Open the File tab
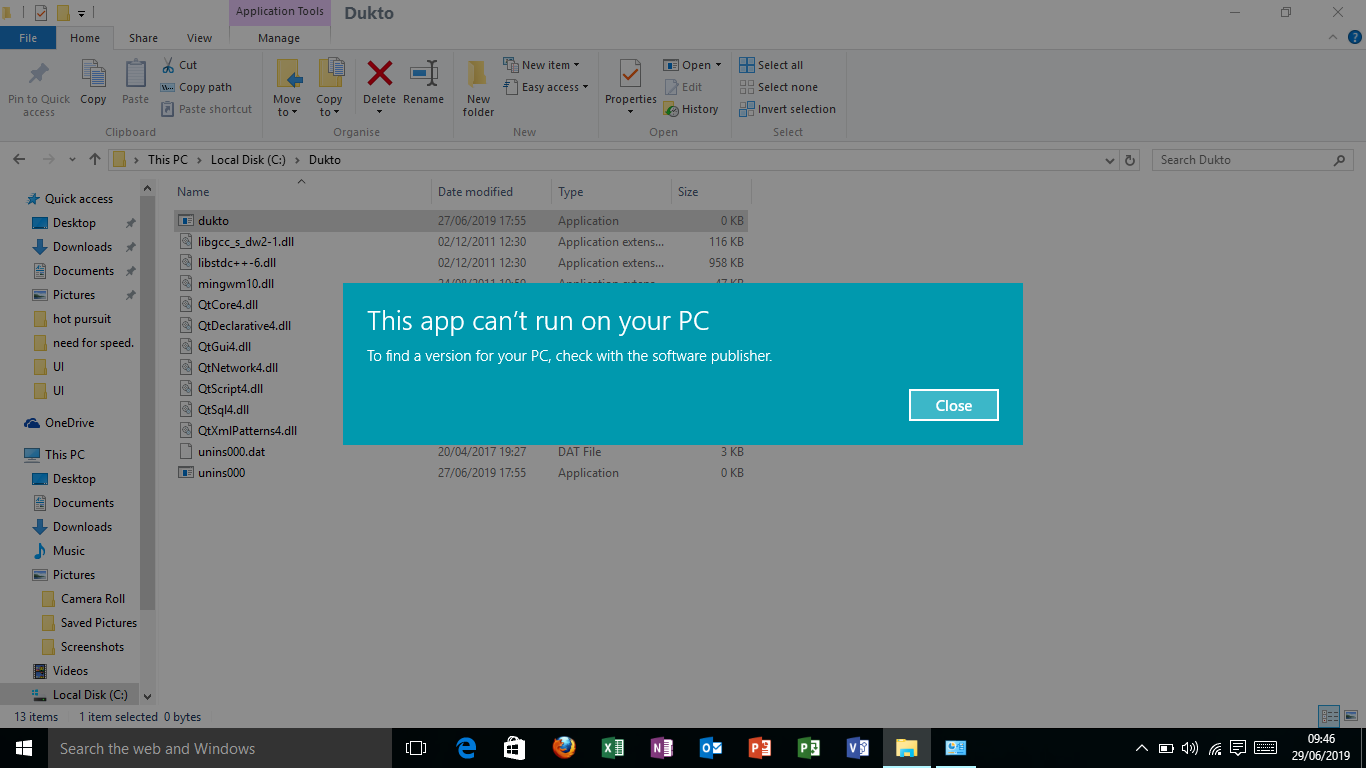The width and height of the screenshot is (1366, 768). (x=28, y=38)
